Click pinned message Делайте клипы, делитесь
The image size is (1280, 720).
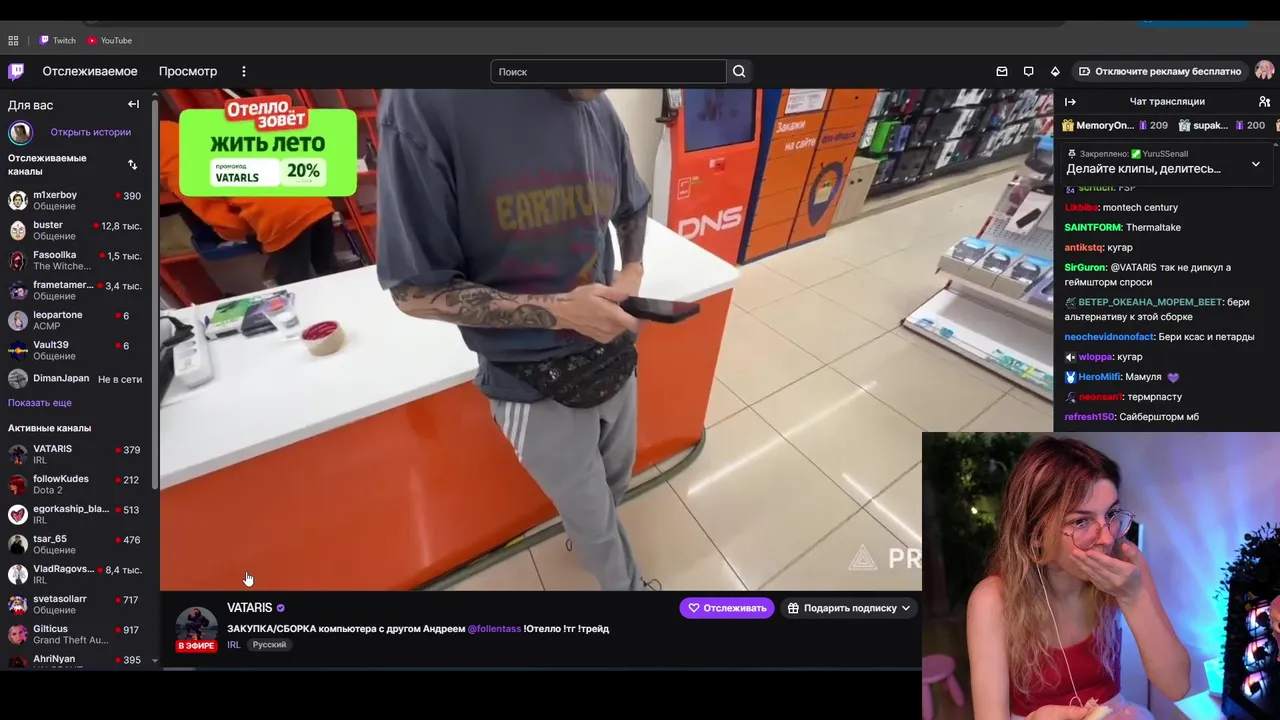click(x=1143, y=169)
